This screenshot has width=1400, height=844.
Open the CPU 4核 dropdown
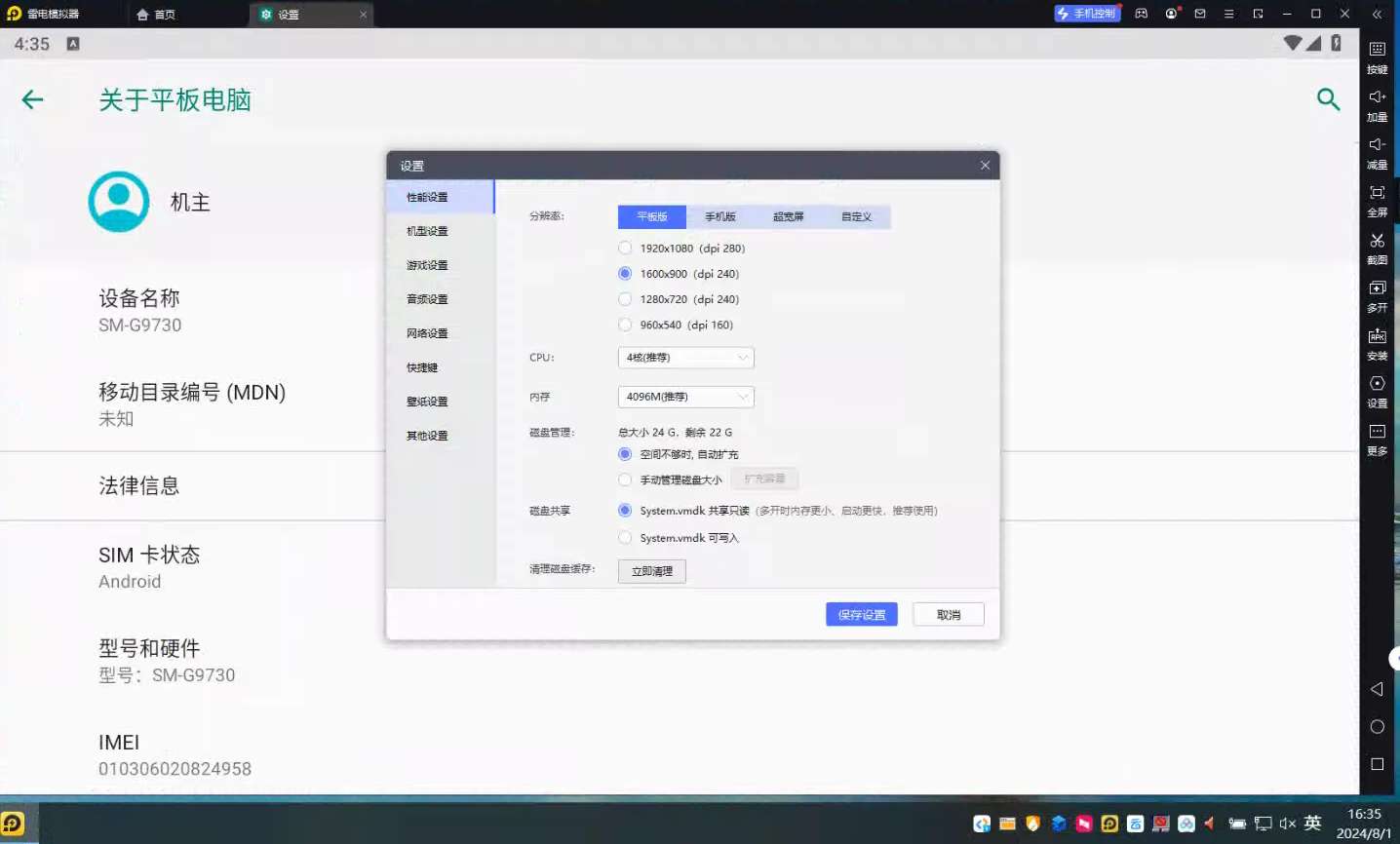point(685,358)
